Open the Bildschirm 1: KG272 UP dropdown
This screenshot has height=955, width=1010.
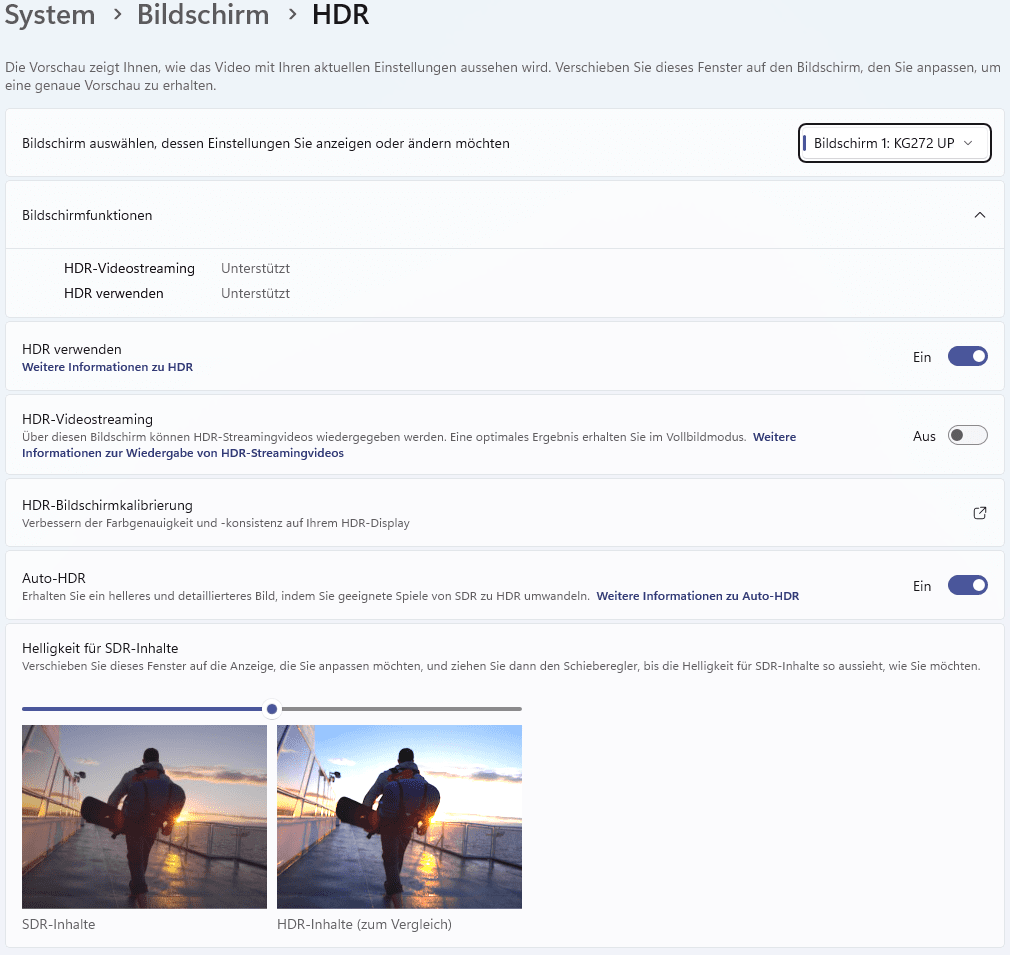pos(894,143)
